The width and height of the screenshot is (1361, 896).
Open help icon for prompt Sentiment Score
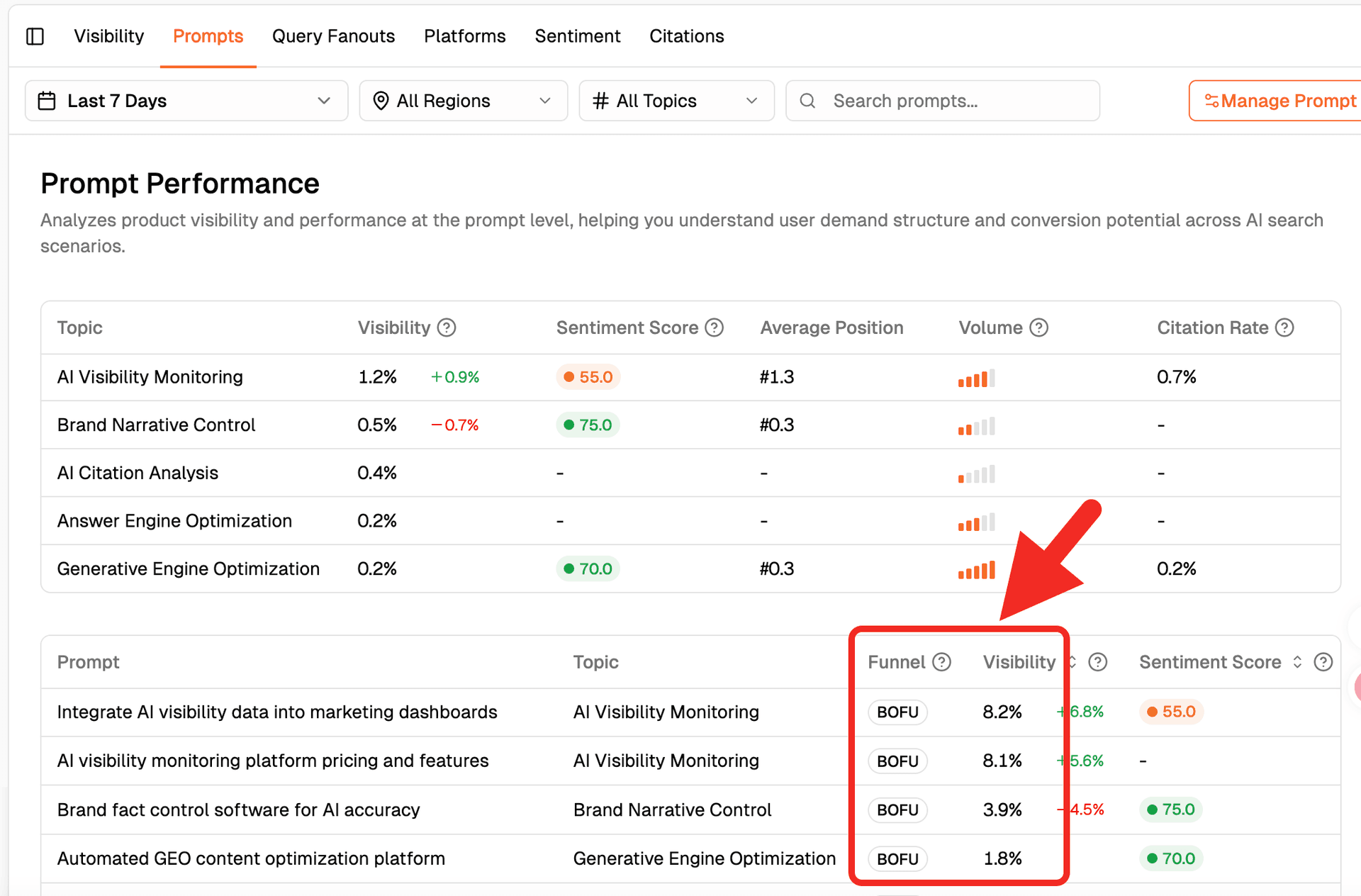(x=1323, y=662)
